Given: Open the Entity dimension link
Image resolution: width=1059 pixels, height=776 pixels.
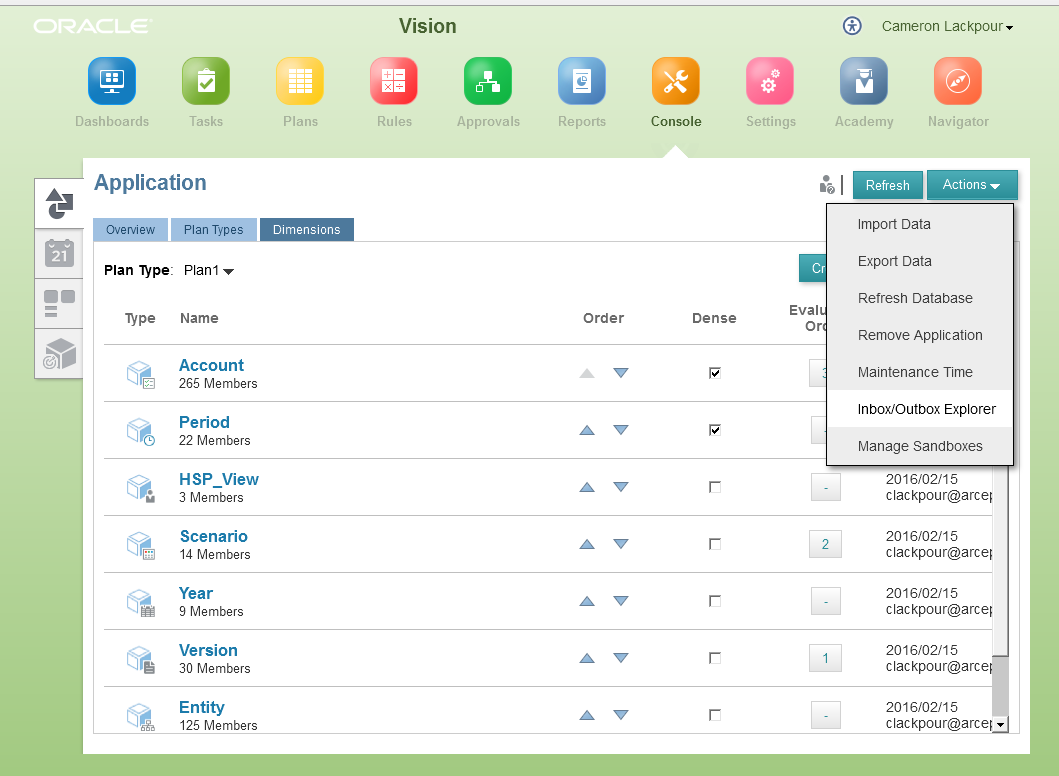Looking at the screenshot, I should point(201,707).
